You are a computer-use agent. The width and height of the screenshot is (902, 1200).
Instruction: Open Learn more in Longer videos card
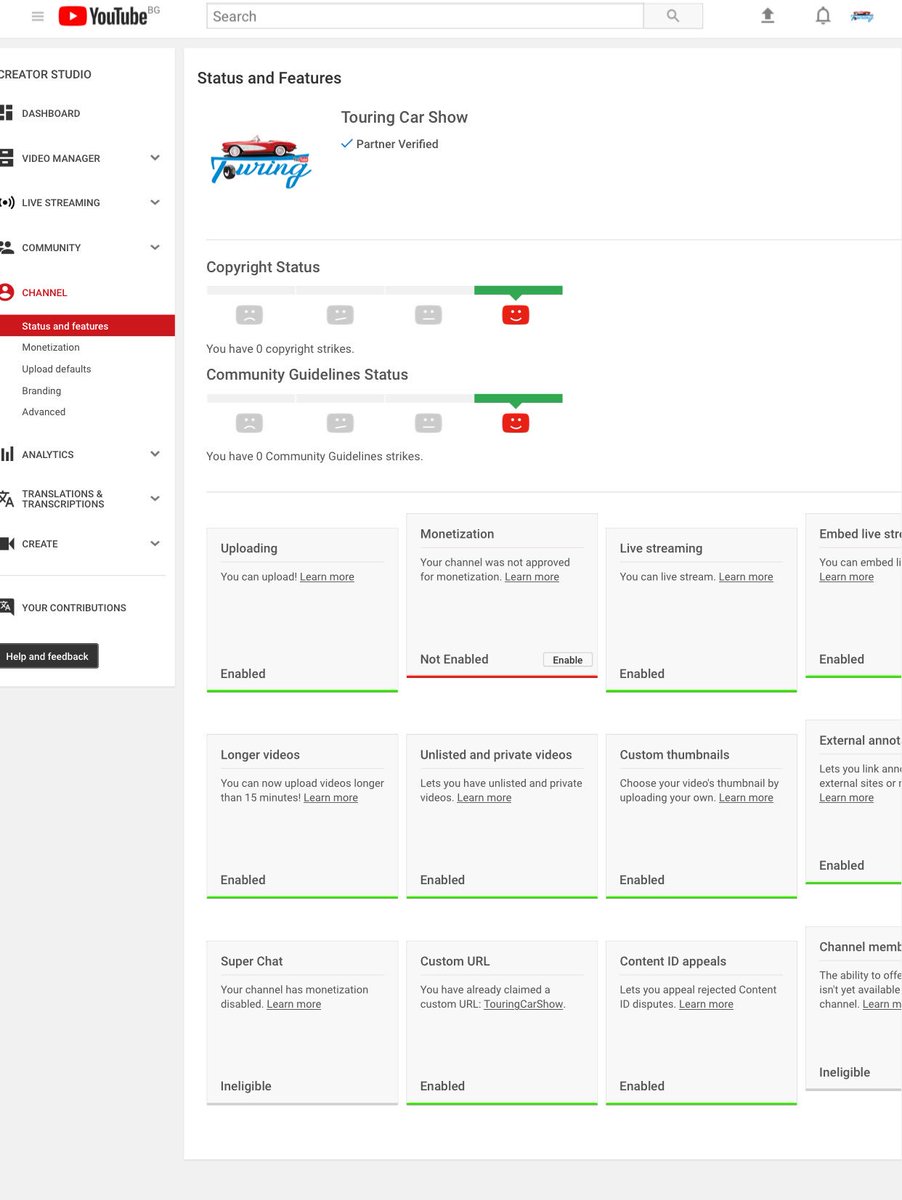(x=331, y=798)
